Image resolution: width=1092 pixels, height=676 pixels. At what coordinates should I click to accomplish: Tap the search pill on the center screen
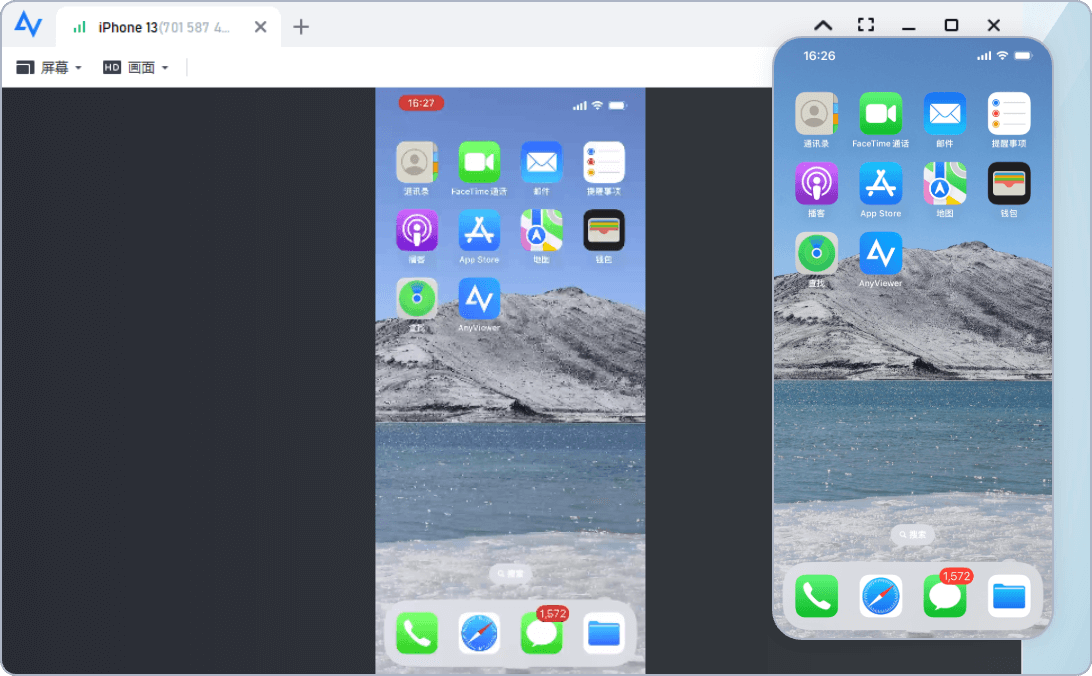[x=510, y=574]
